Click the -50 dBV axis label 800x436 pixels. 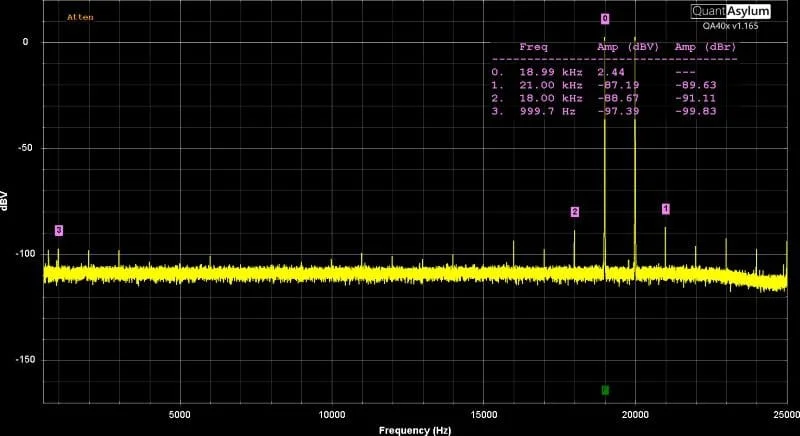pos(23,148)
